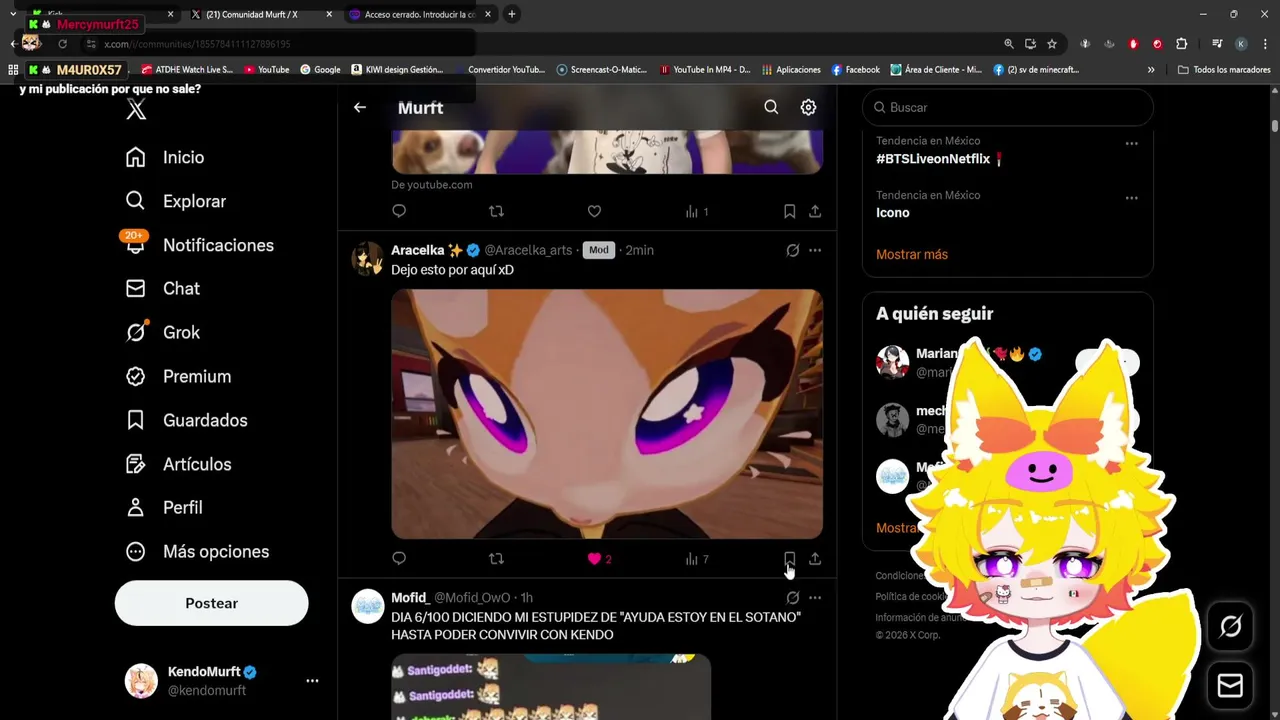Search within Murft community icon

coord(771,107)
